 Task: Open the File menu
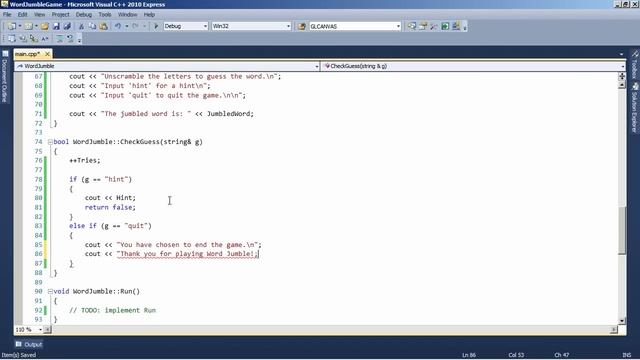[7, 14]
